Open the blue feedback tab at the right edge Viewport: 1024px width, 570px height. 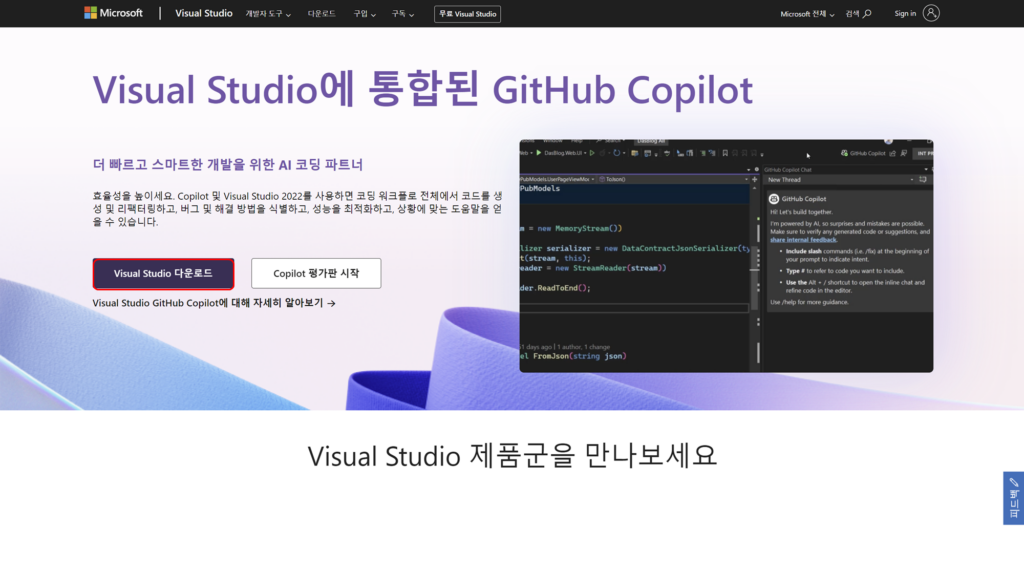(1014, 498)
